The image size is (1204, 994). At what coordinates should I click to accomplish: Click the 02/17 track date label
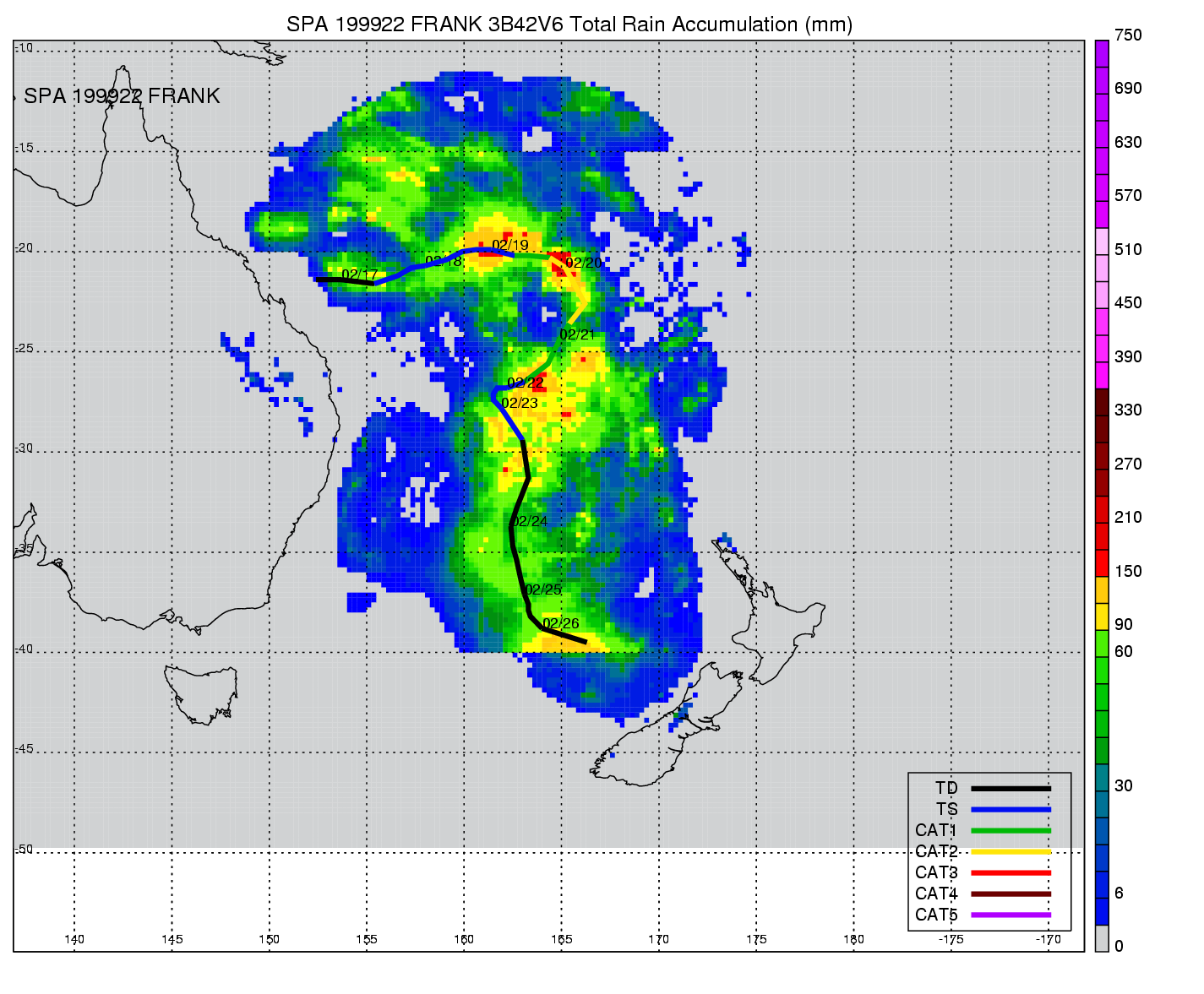point(359,274)
